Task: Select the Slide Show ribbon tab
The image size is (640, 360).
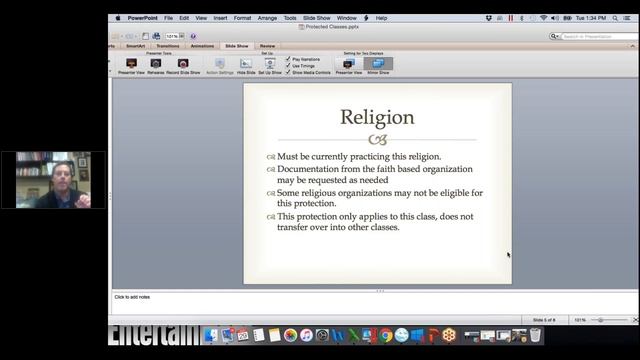Action: coord(237,46)
